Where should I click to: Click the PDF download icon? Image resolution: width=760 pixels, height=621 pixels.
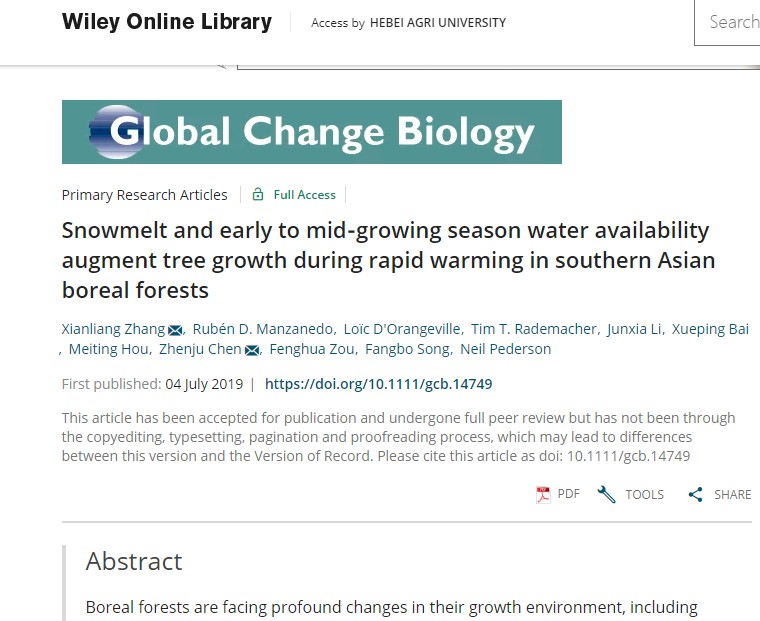click(x=543, y=495)
